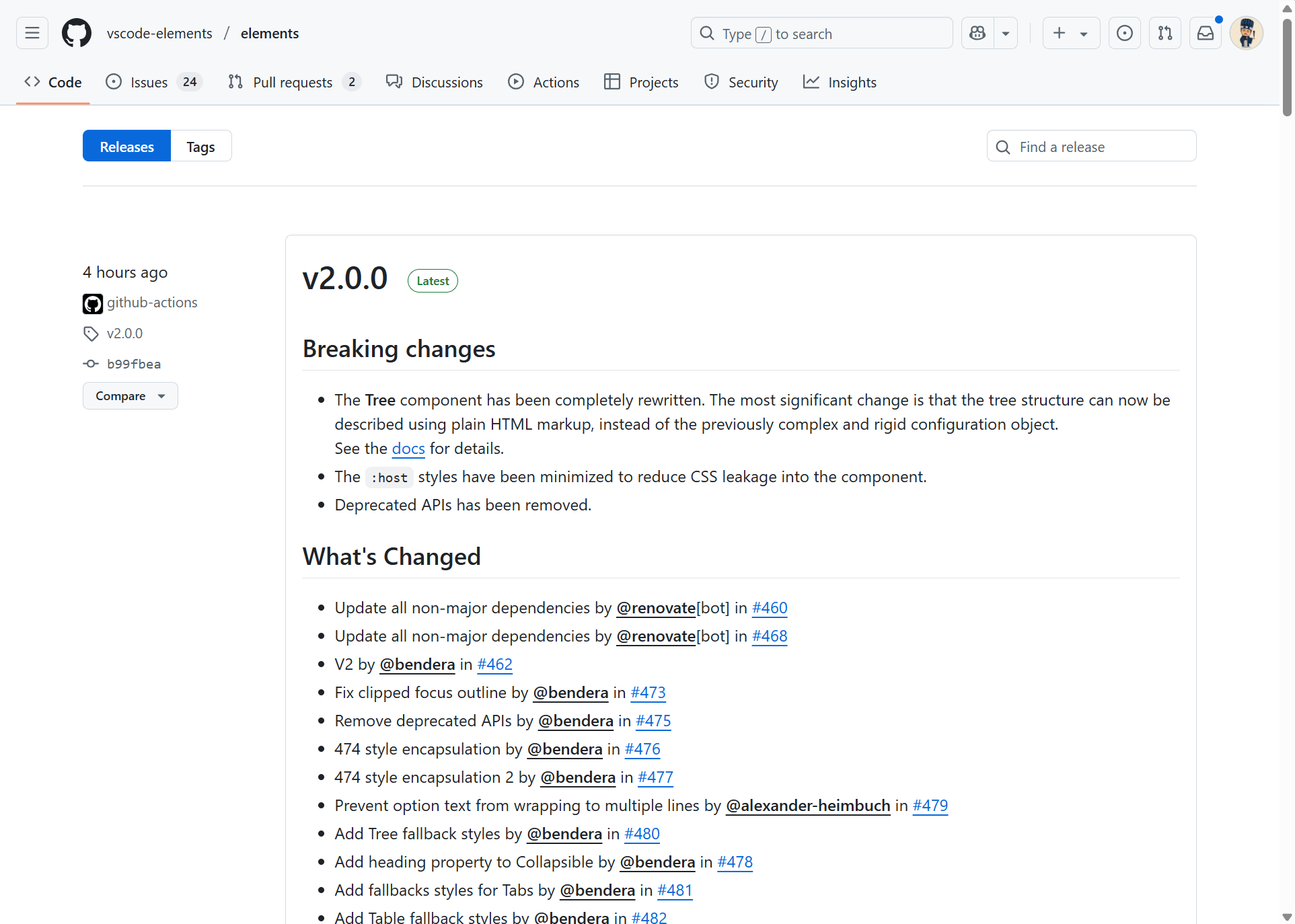This screenshot has height=924, width=1295.
Task: Open the Copilot dropdown arrow
Action: pyautogui.click(x=1006, y=33)
